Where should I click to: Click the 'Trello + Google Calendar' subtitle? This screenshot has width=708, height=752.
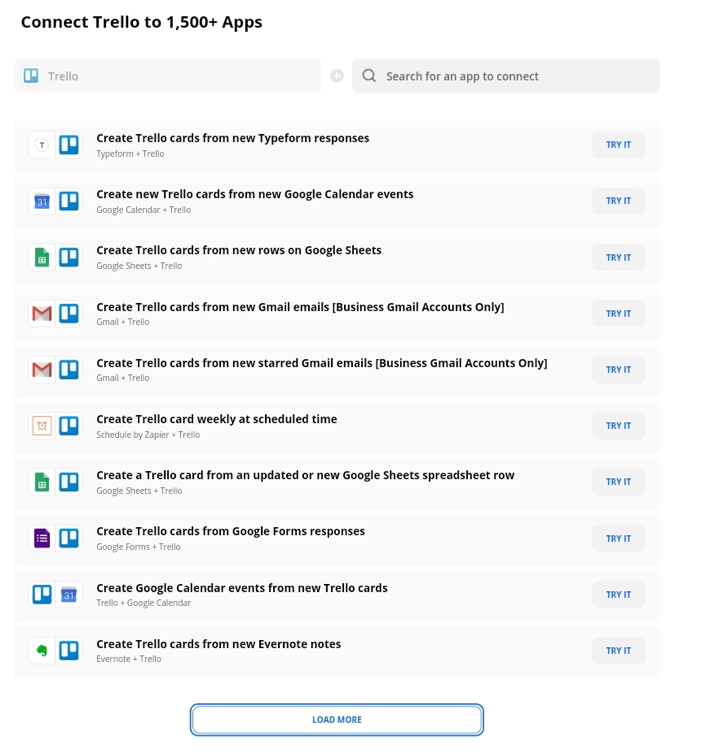pyautogui.click(x=143, y=603)
